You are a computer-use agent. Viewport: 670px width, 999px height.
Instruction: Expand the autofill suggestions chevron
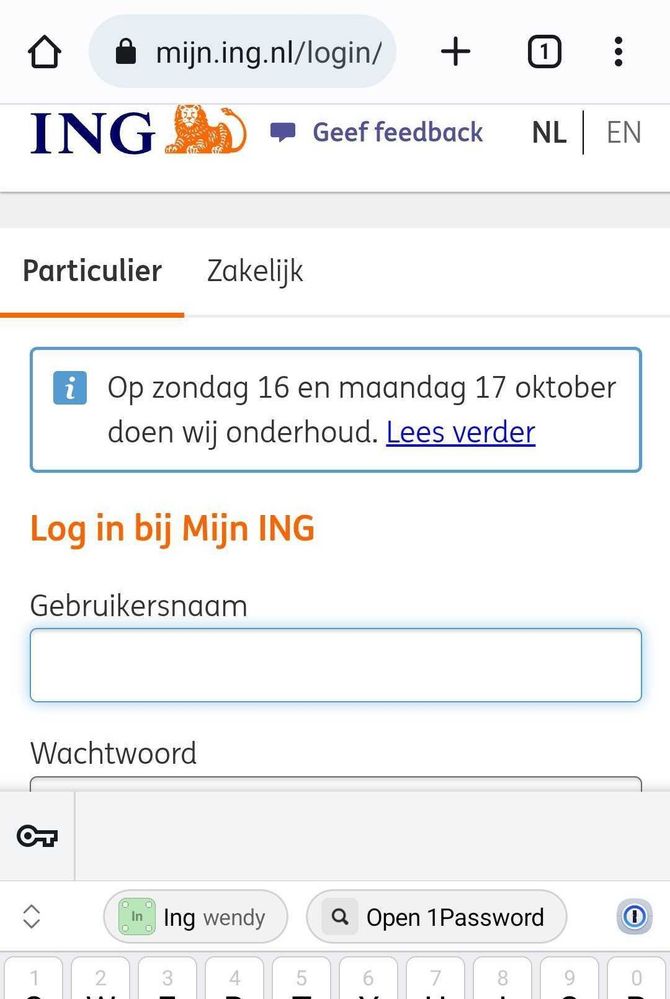click(31, 917)
